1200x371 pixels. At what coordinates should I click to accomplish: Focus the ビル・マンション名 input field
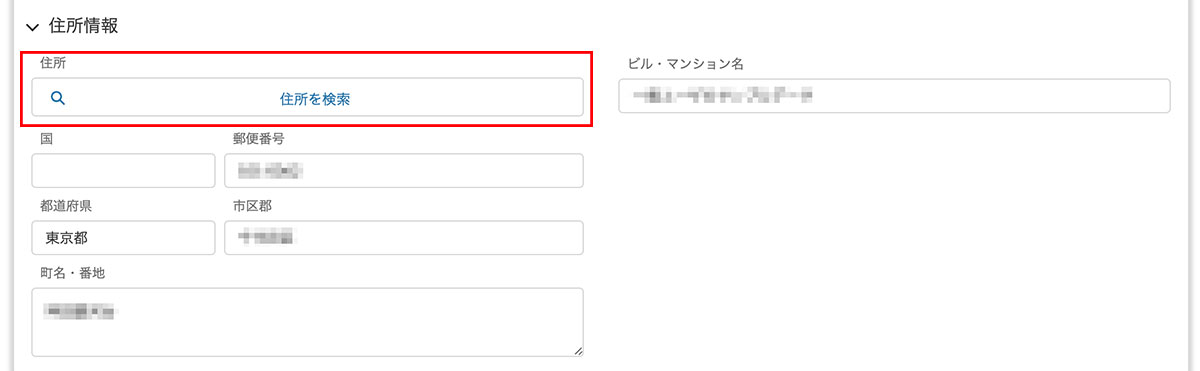point(894,96)
